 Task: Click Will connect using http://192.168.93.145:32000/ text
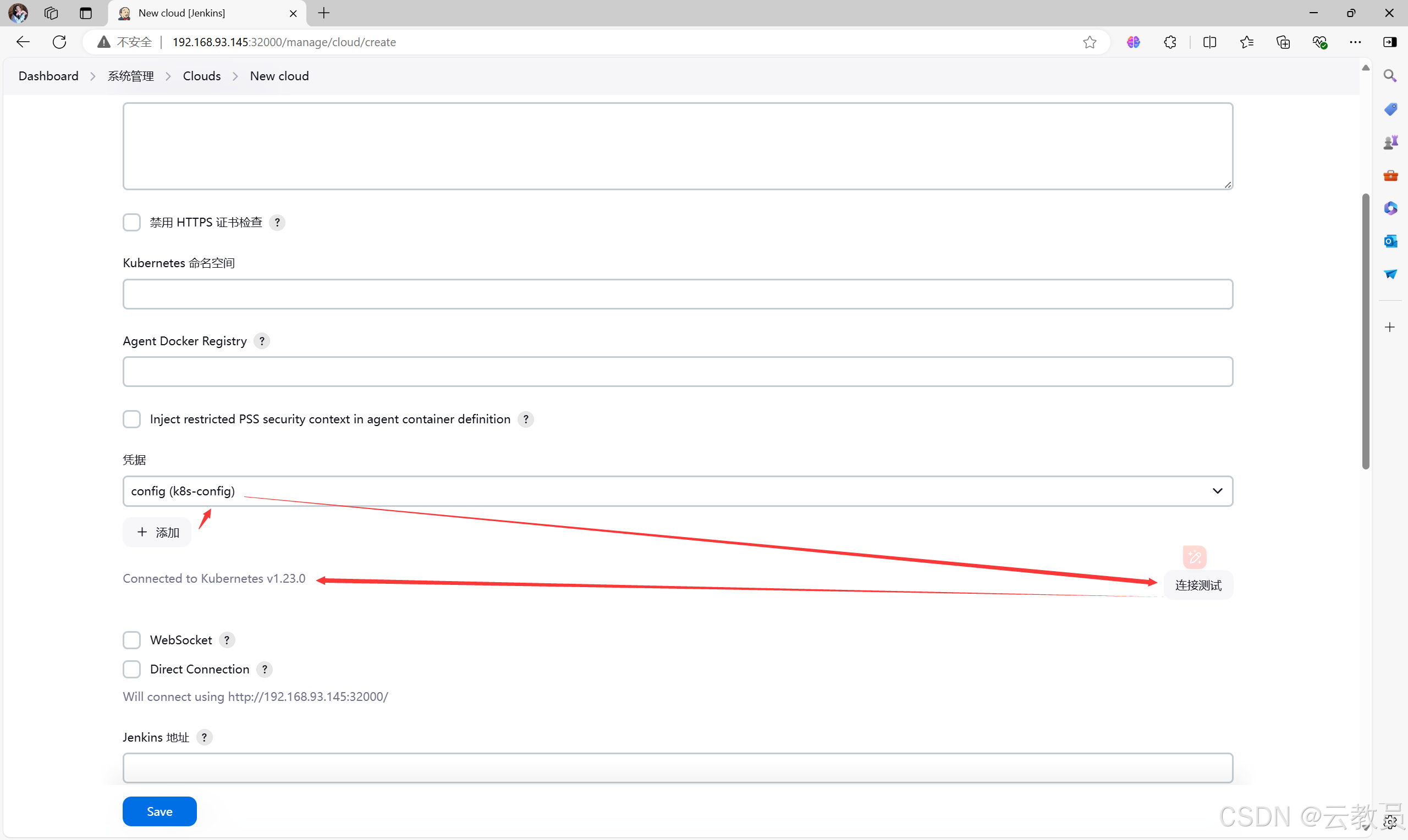(255, 696)
